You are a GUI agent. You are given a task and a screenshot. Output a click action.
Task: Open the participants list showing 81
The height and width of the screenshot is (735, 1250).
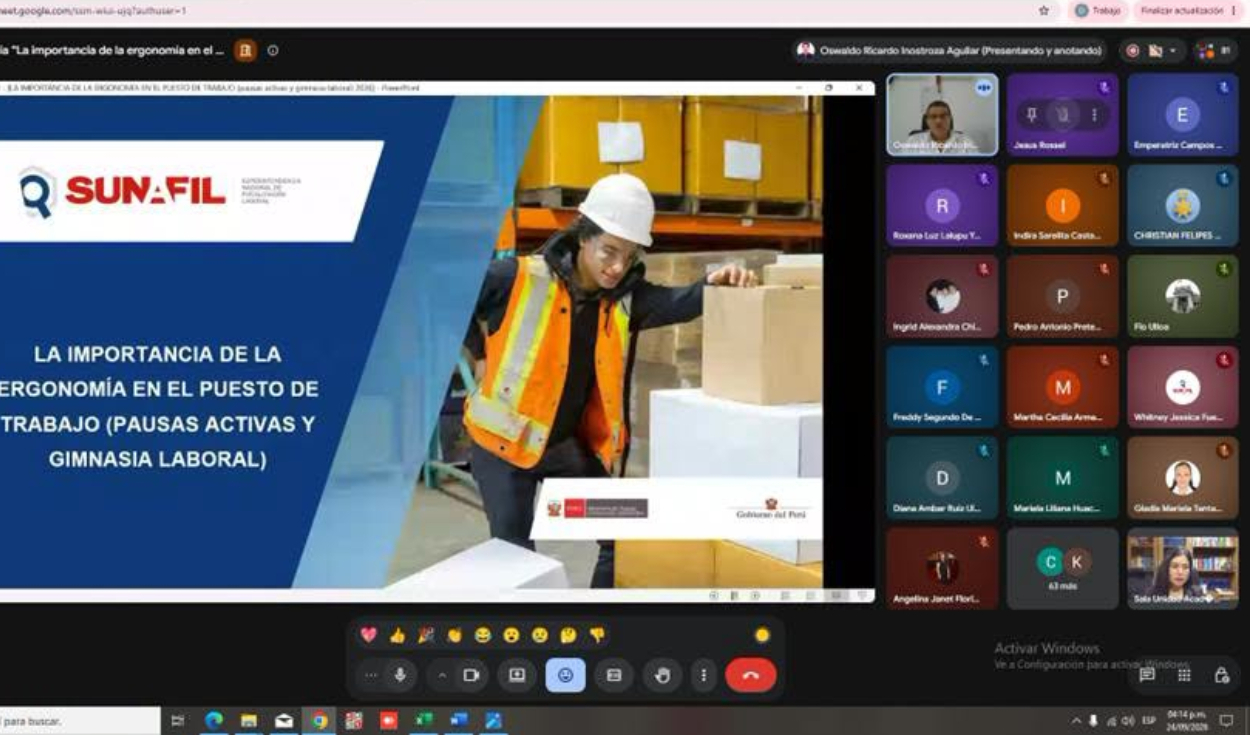(x=1215, y=50)
